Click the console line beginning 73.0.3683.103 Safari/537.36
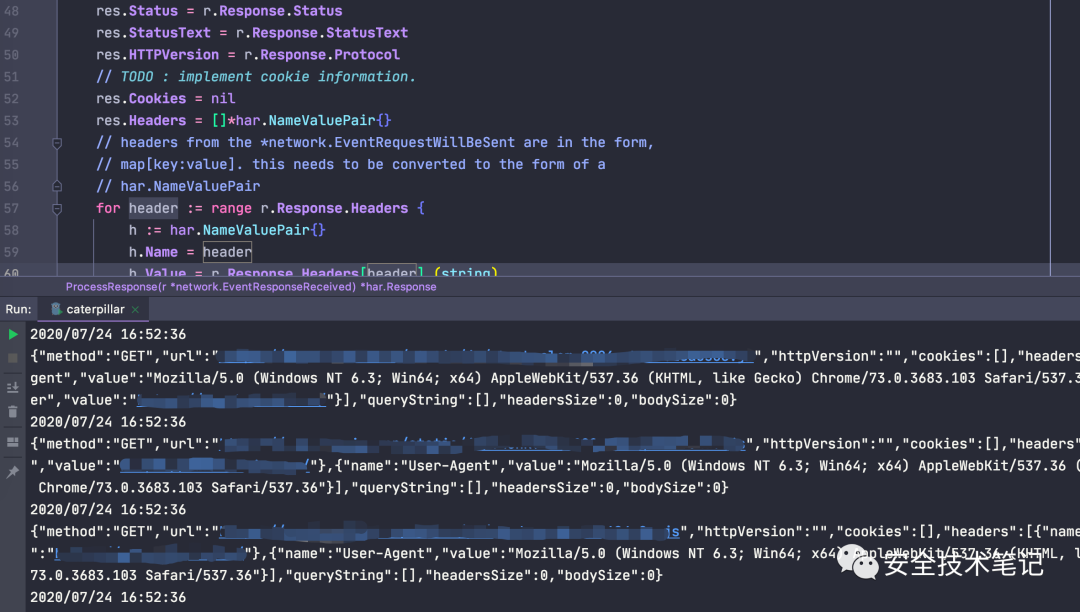Viewport: 1080px width, 612px height. tap(346, 575)
